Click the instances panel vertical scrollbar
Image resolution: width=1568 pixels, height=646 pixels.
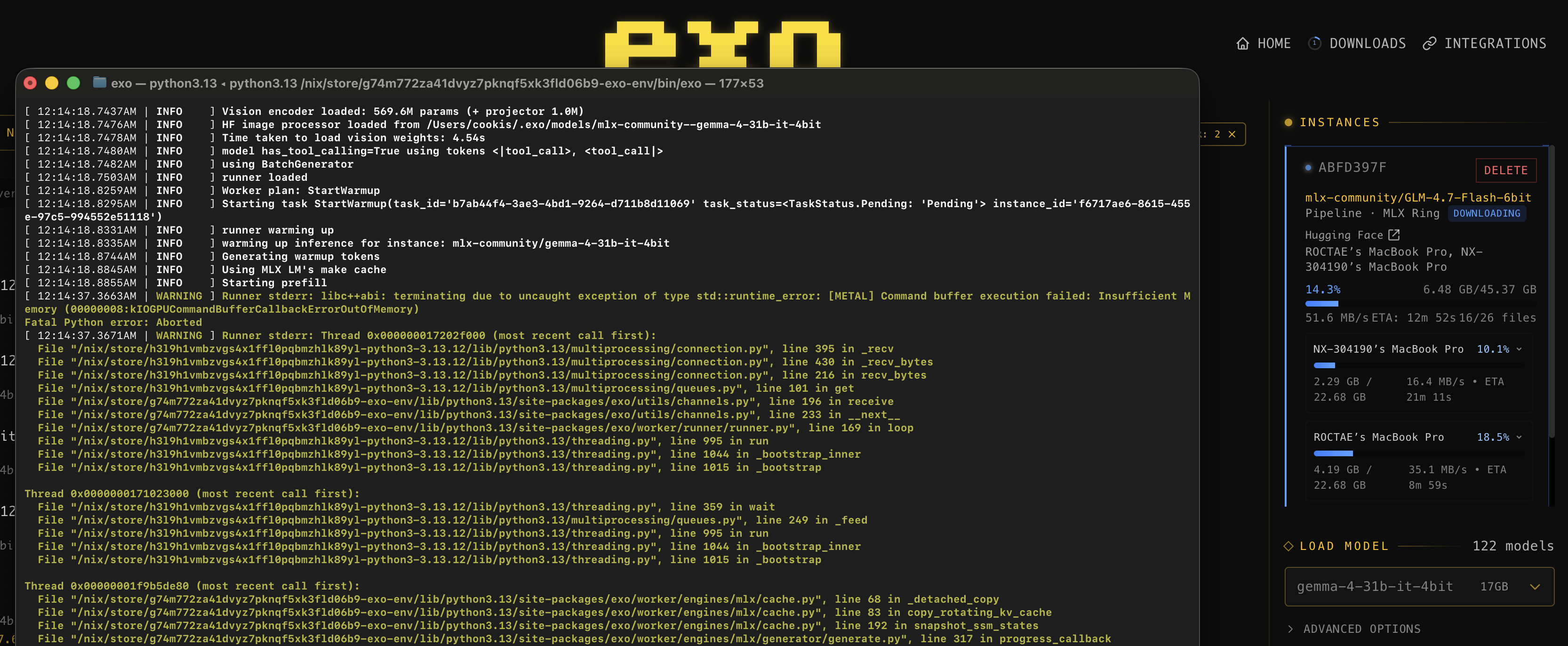pos(1552,292)
